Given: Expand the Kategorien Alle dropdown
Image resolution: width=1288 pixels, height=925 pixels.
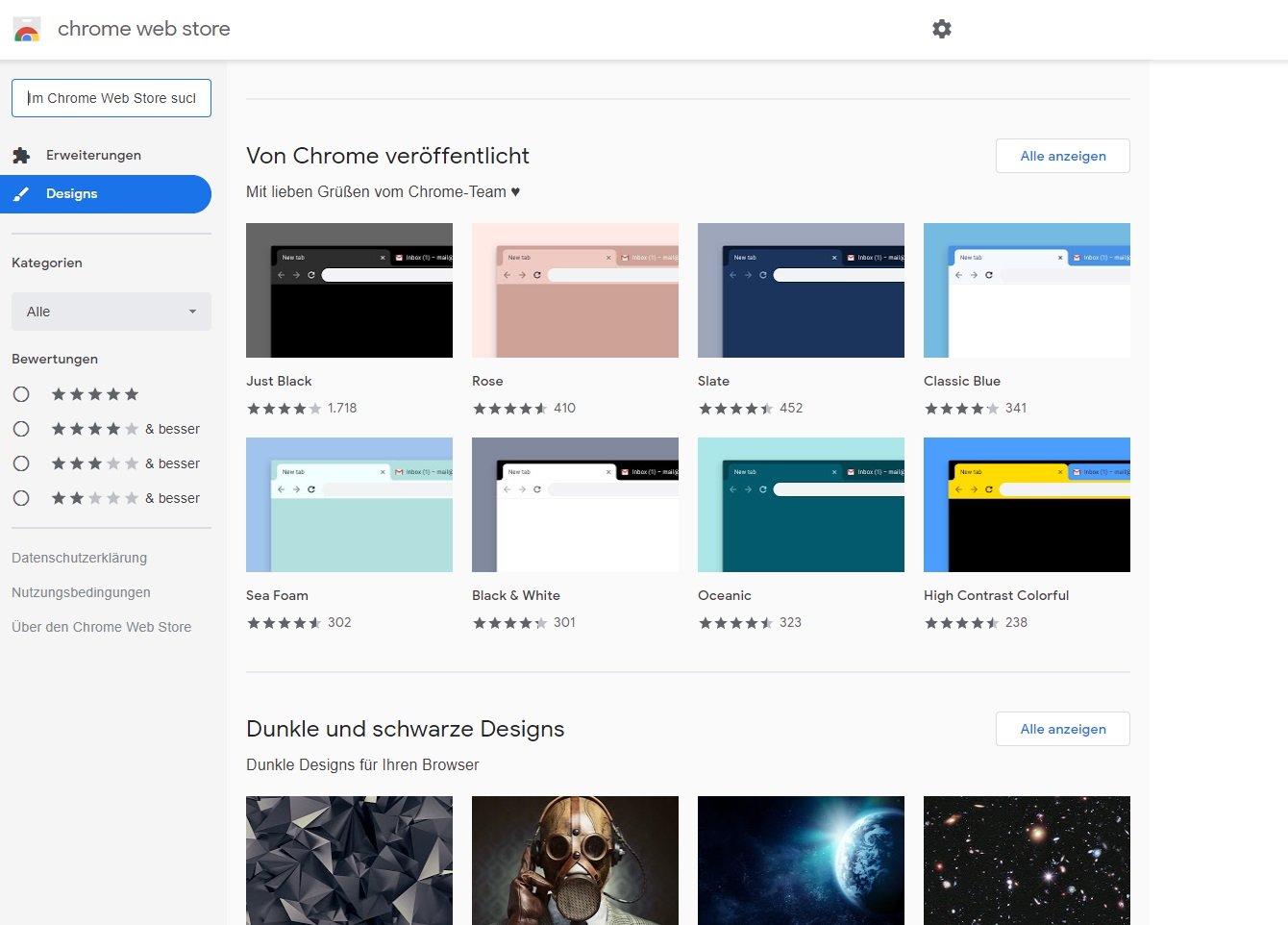Looking at the screenshot, I should coord(111,312).
